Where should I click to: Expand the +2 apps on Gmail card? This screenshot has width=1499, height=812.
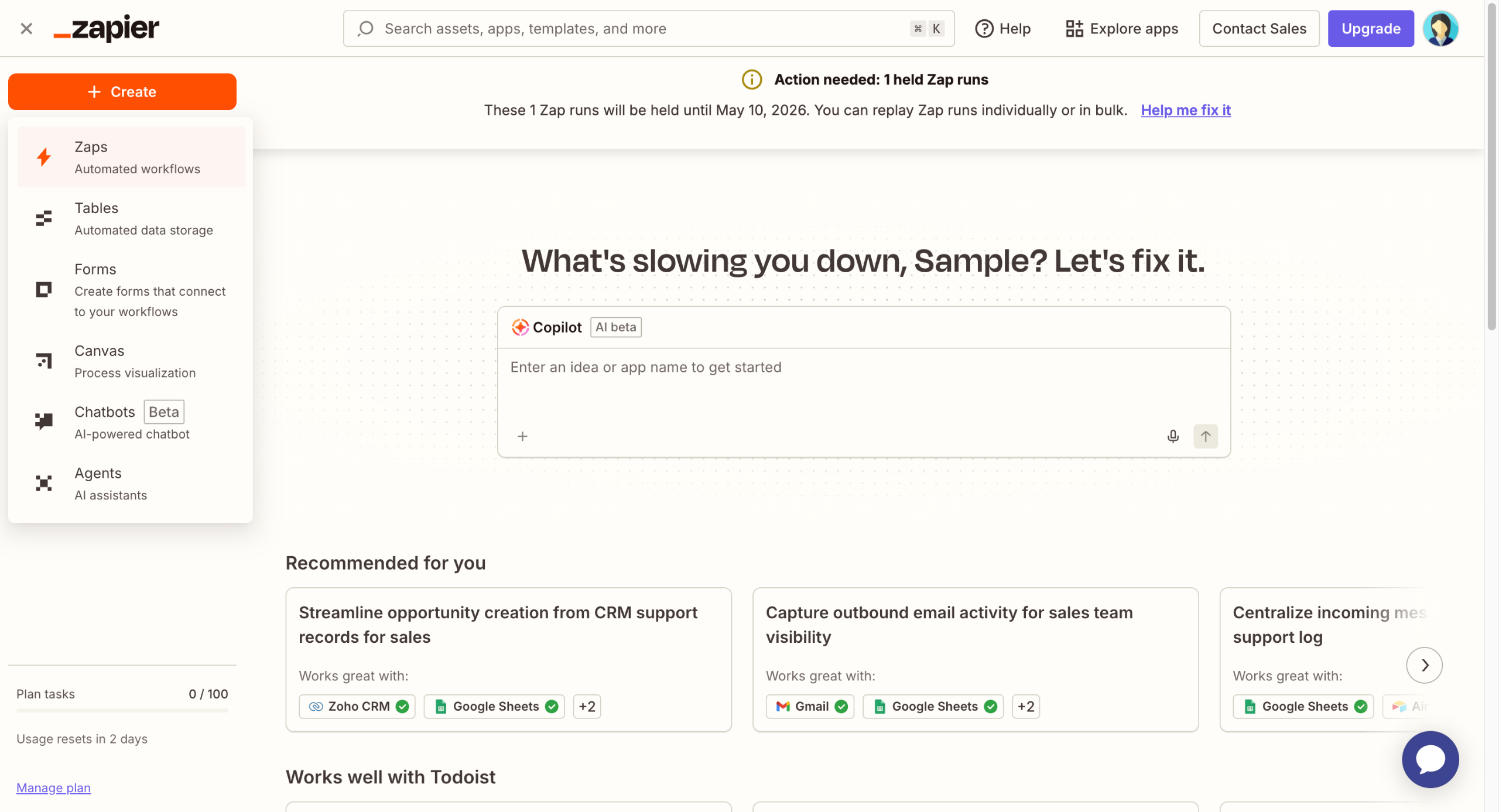(1025, 706)
